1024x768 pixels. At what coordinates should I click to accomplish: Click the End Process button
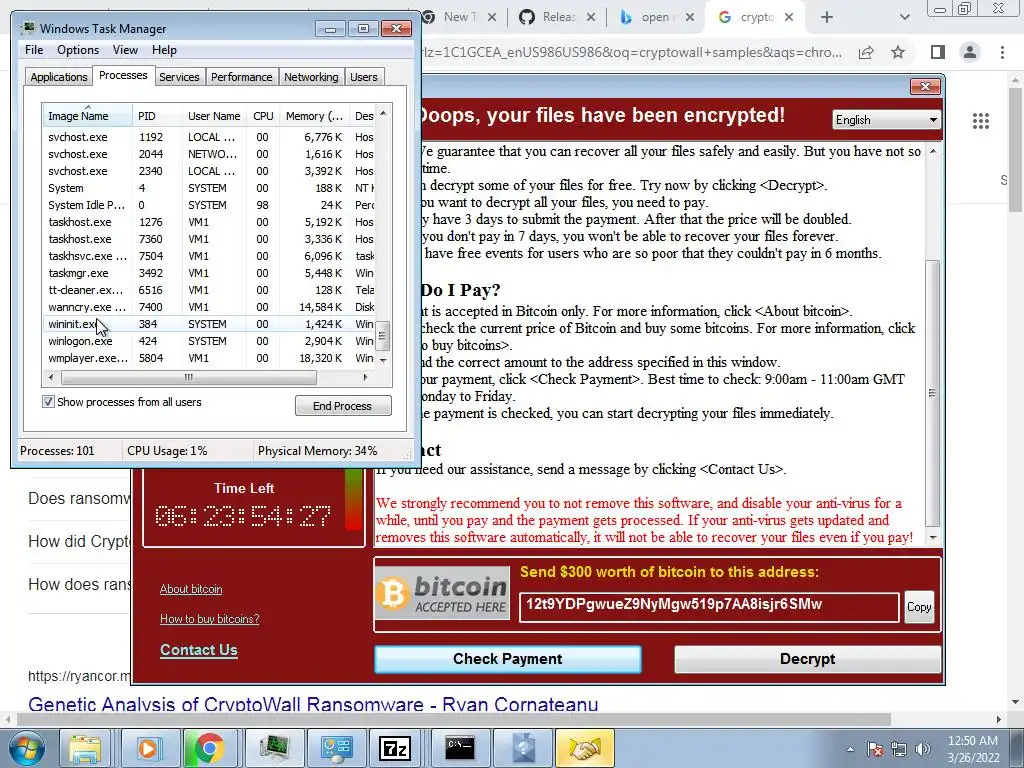[343, 406]
